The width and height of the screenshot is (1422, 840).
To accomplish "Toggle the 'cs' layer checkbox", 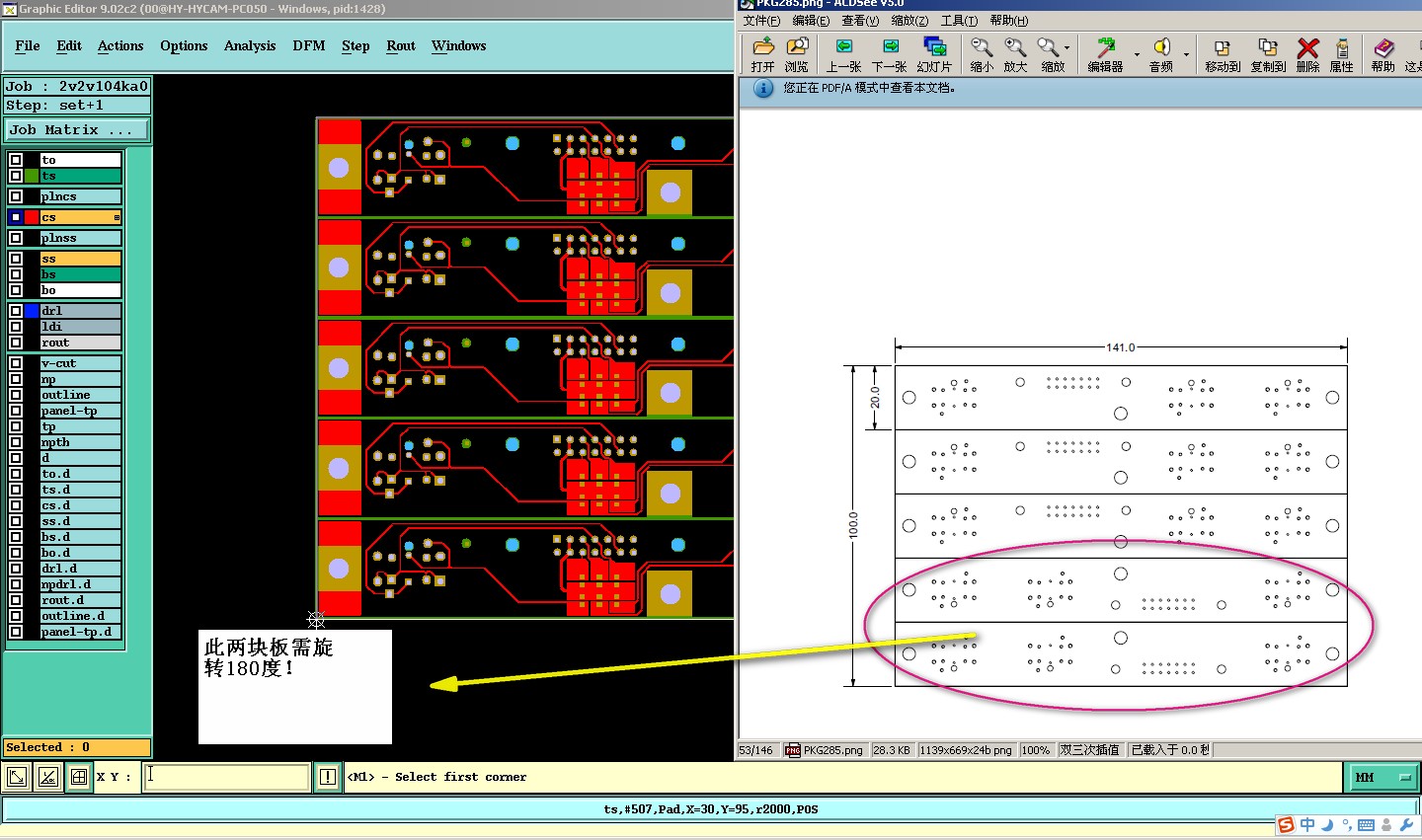I will click(16, 217).
